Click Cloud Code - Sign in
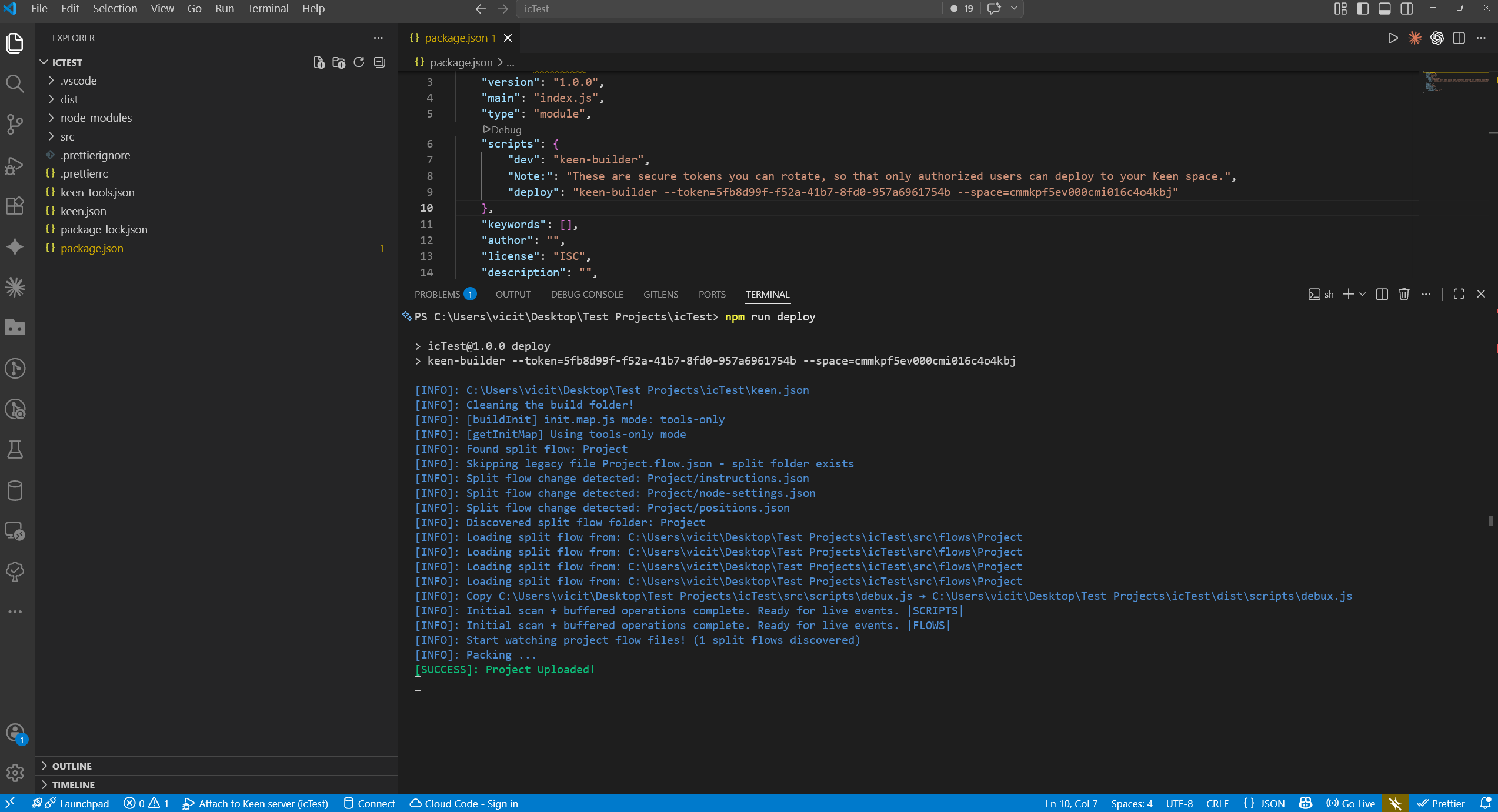The width and height of the screenshot is (1498, 812). coord(463,803)
